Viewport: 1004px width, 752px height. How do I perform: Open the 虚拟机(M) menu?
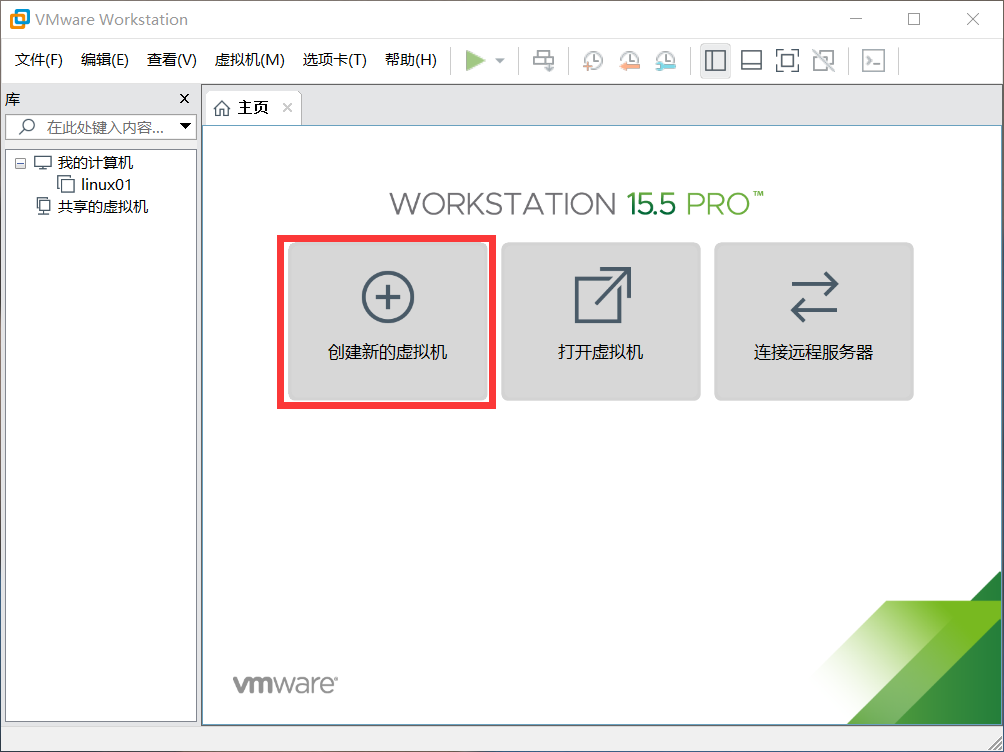point(249,59)
